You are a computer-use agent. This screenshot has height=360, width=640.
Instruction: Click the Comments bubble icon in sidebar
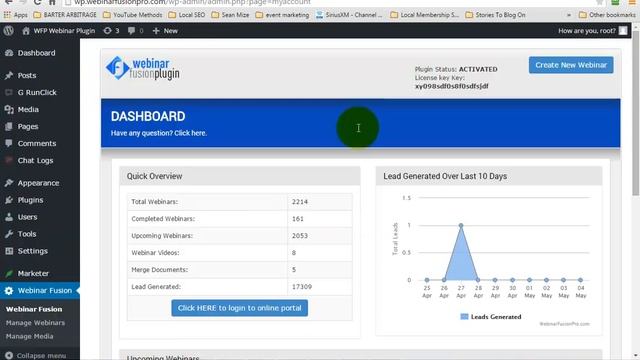tap(9, 143)
